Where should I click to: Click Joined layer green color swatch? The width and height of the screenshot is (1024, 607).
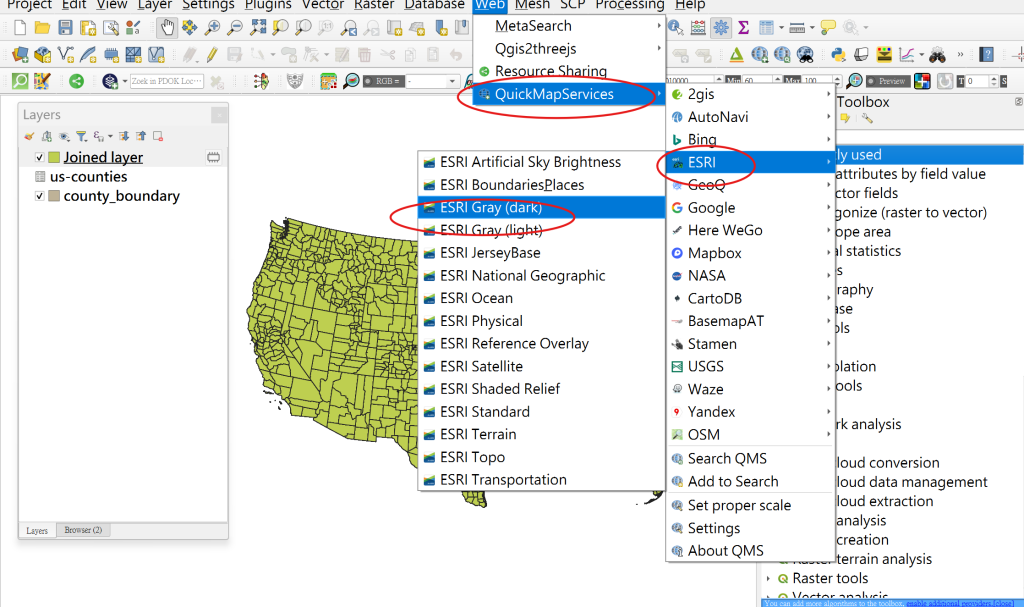tap(54, 157)
